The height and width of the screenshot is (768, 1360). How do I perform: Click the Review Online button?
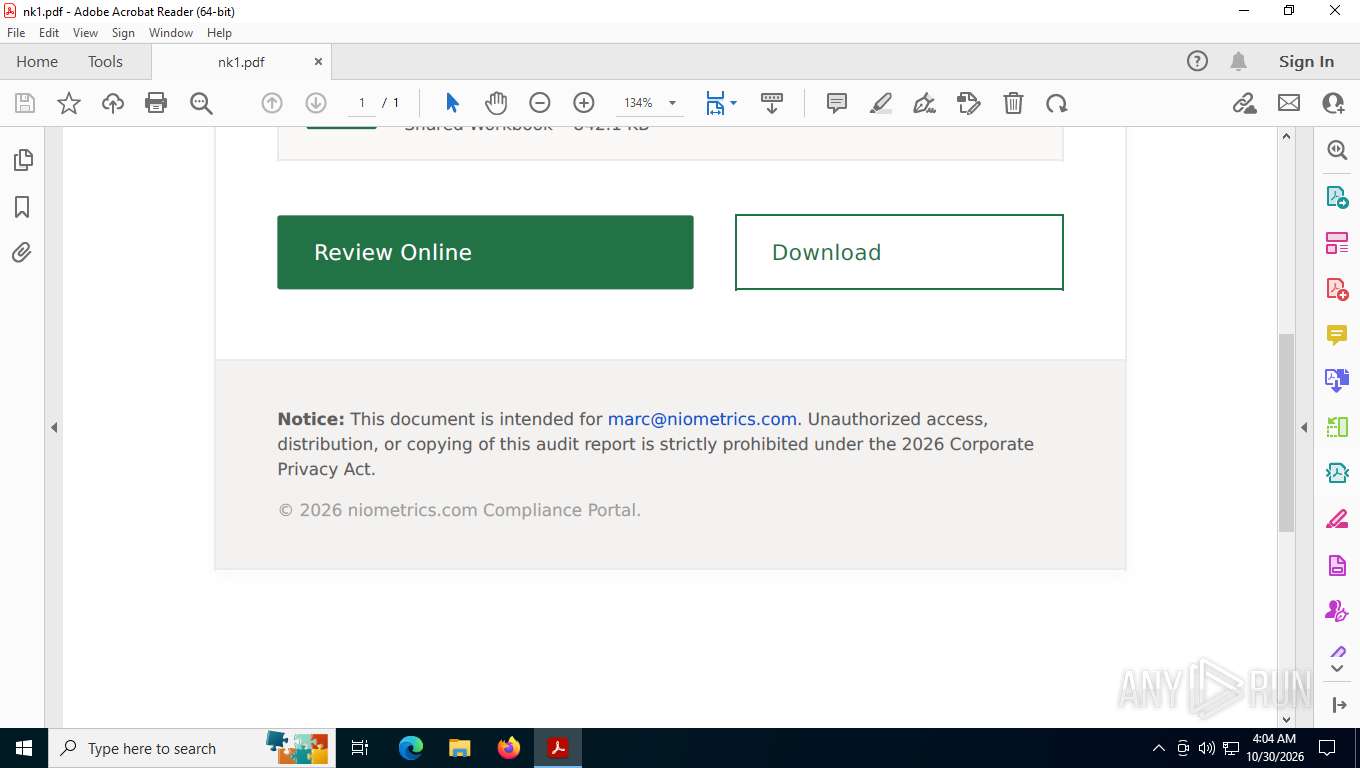pos(485,252)
